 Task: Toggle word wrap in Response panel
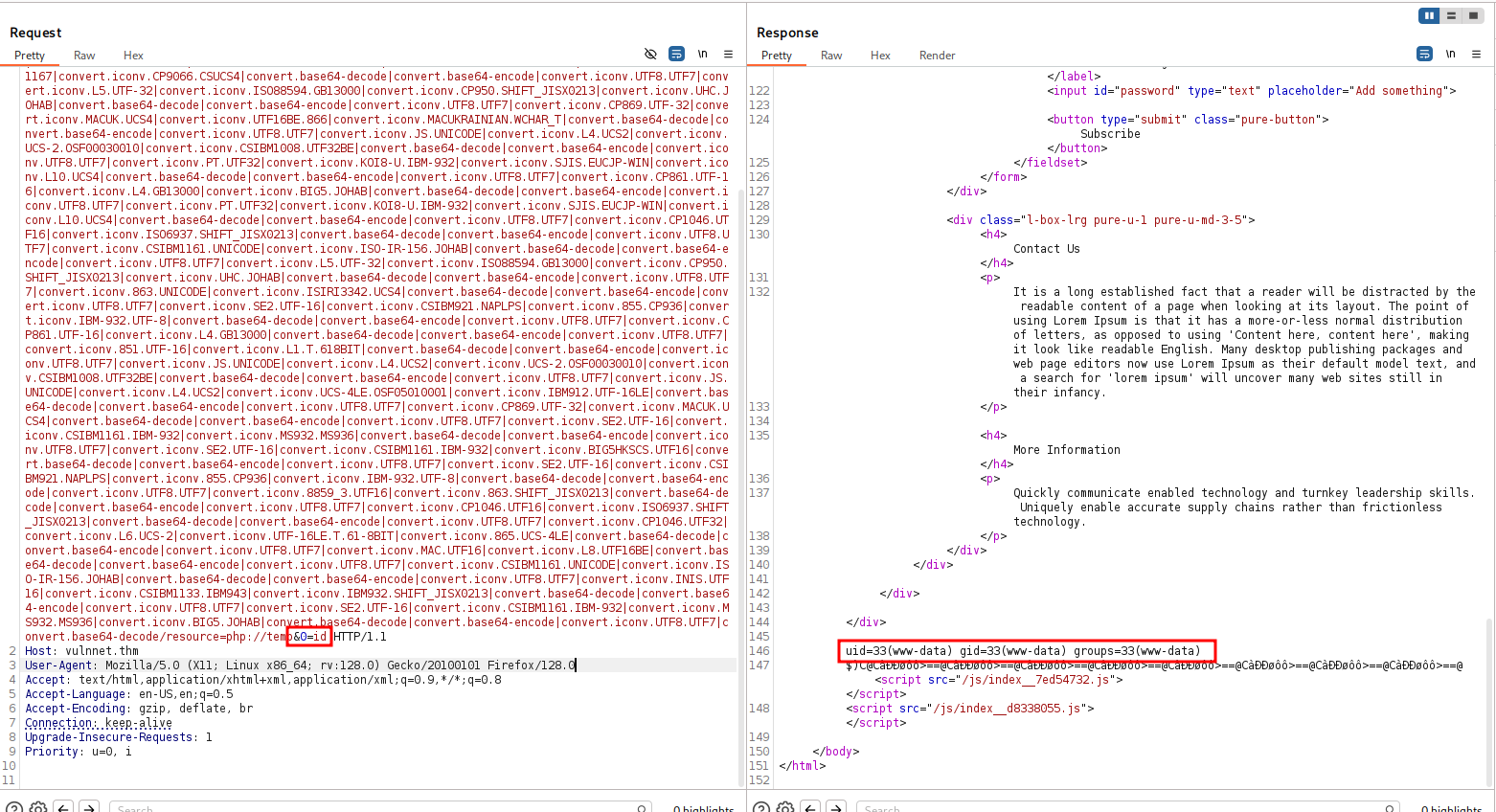[1424, 55]
